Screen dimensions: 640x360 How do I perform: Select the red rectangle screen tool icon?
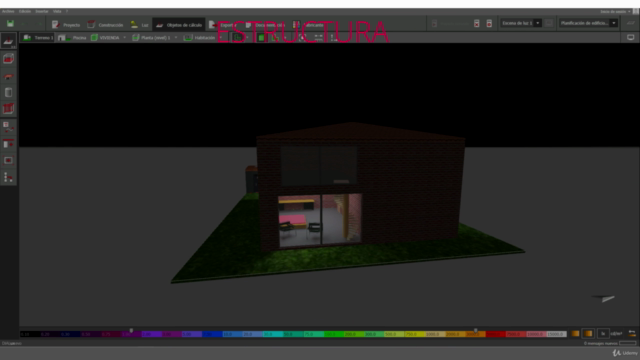9,160
